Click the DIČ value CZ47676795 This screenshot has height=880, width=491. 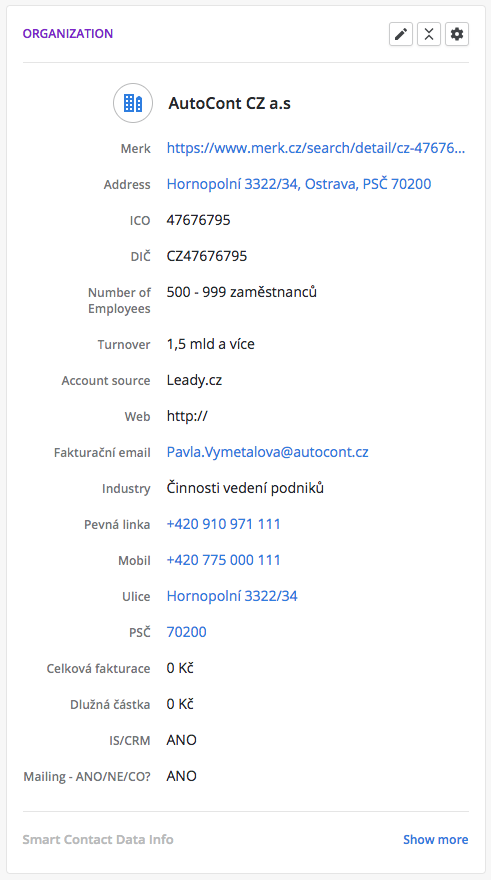click(x=207, y=256)
